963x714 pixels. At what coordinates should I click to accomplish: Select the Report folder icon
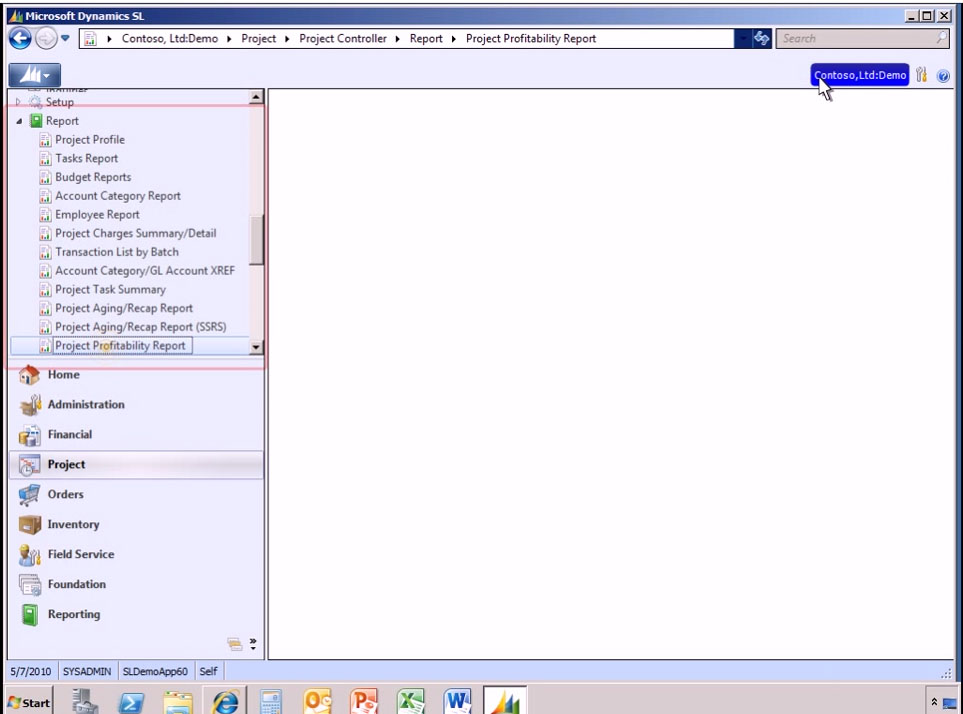[36, 120]
